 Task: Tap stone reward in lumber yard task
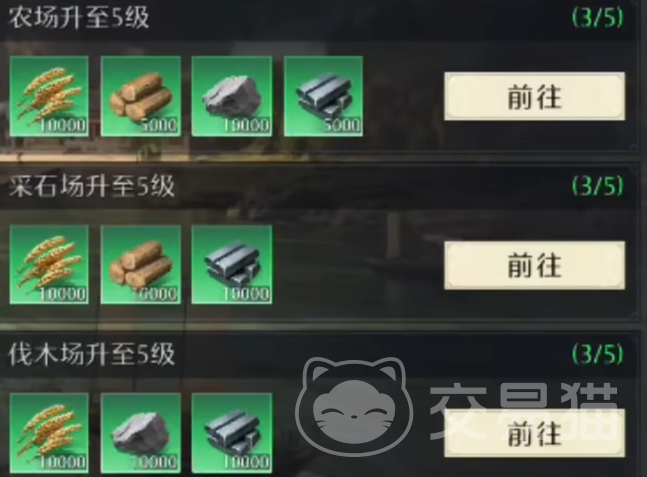coord(141,433)
